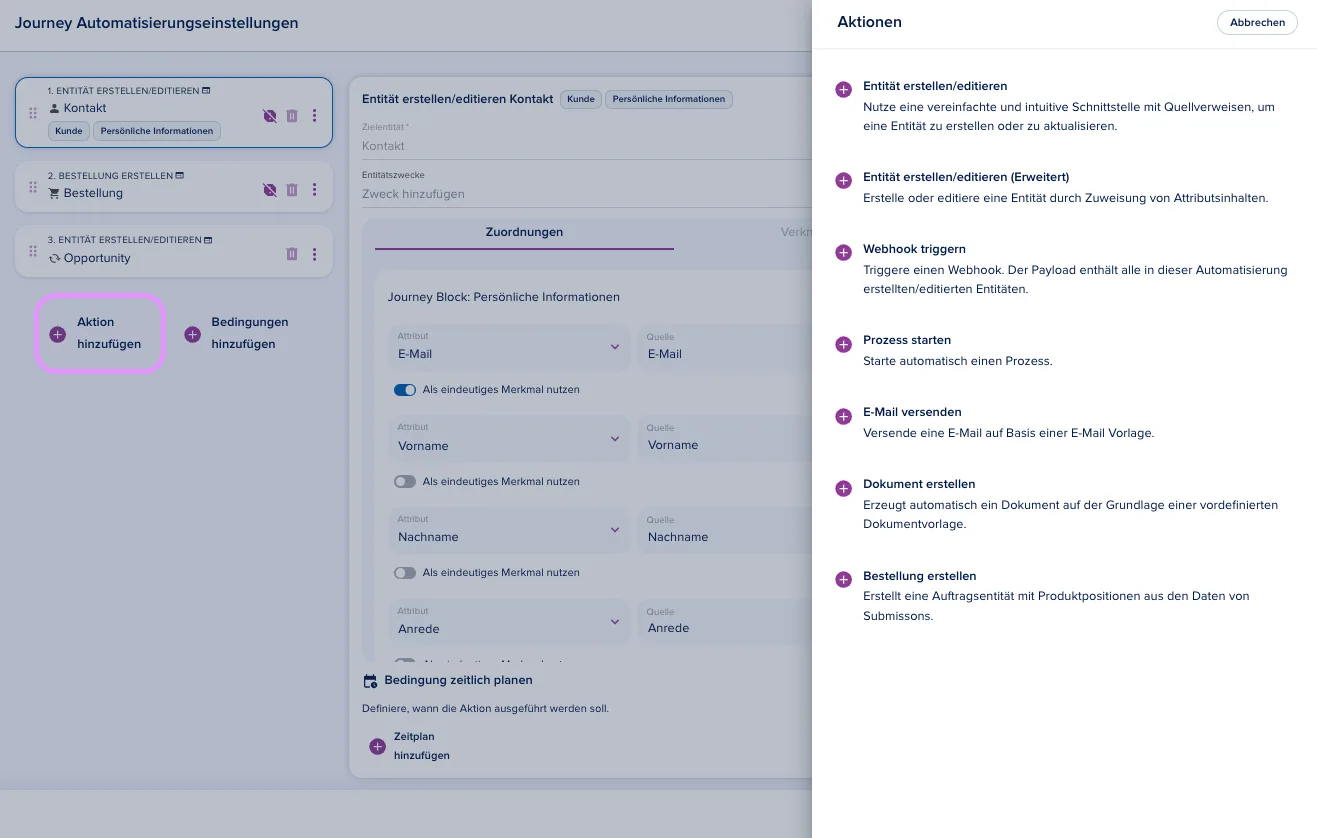Click crossed-out icon on Bestellung action card
Image resolution: width=1317 pixels, height=838 pixels.
(269, 189)
